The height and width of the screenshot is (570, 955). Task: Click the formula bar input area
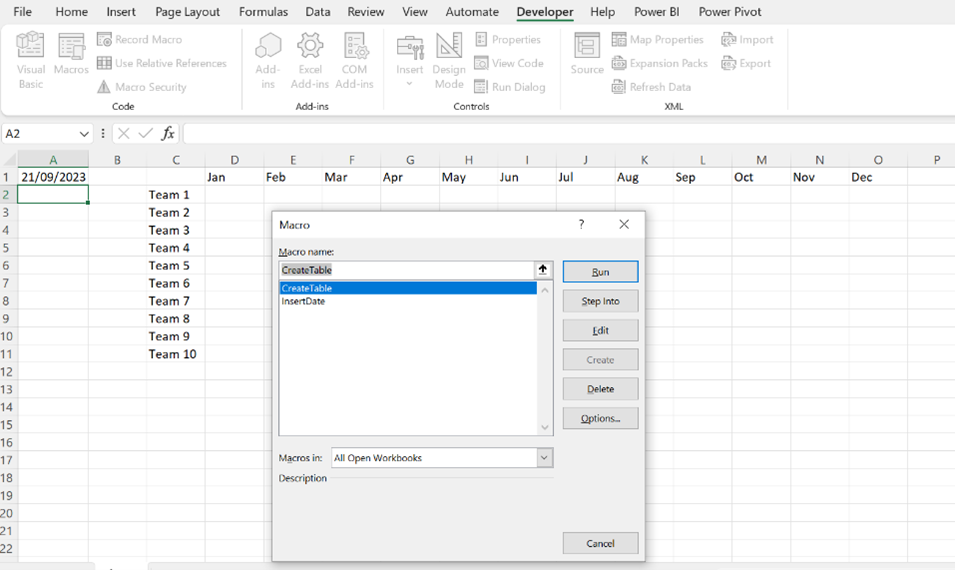tap(568, 133)
